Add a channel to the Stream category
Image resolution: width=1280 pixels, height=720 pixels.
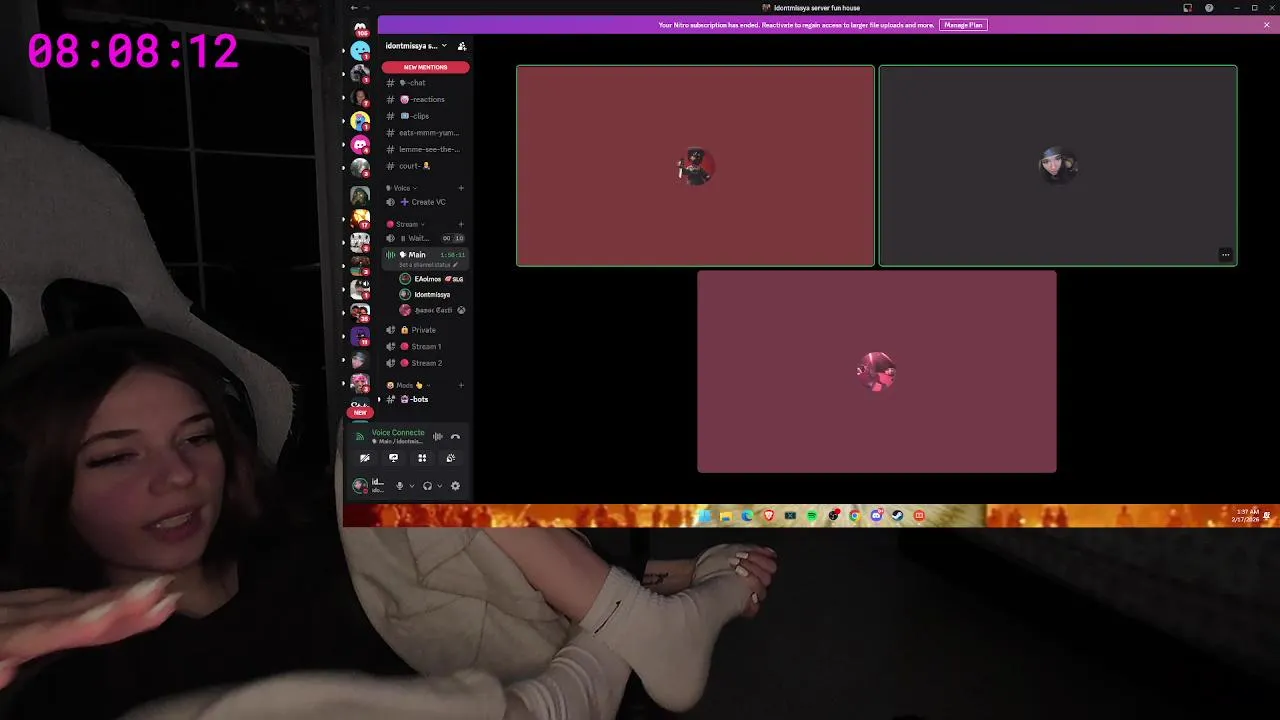[461, 224]
